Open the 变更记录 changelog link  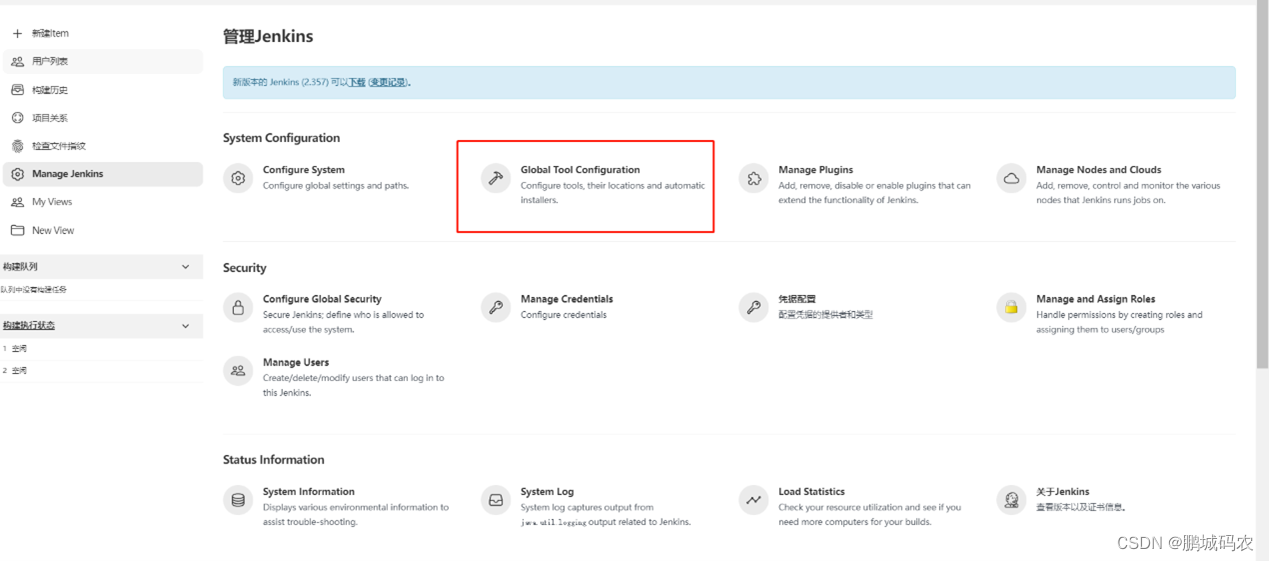coord(388,82)
